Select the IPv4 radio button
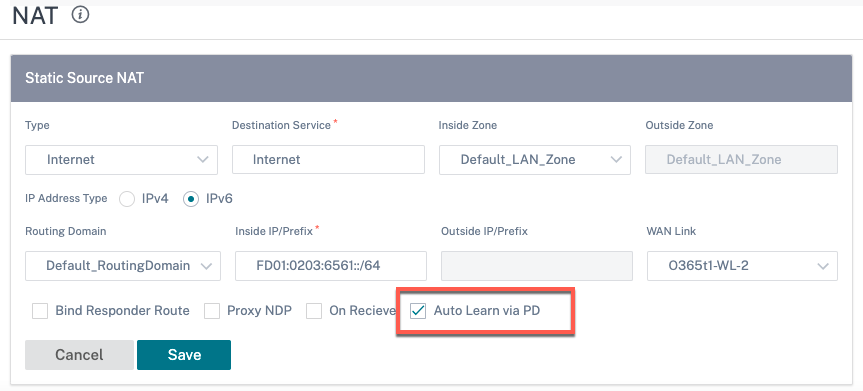Viewport: 863px width, 391px height. coord(127,199)
